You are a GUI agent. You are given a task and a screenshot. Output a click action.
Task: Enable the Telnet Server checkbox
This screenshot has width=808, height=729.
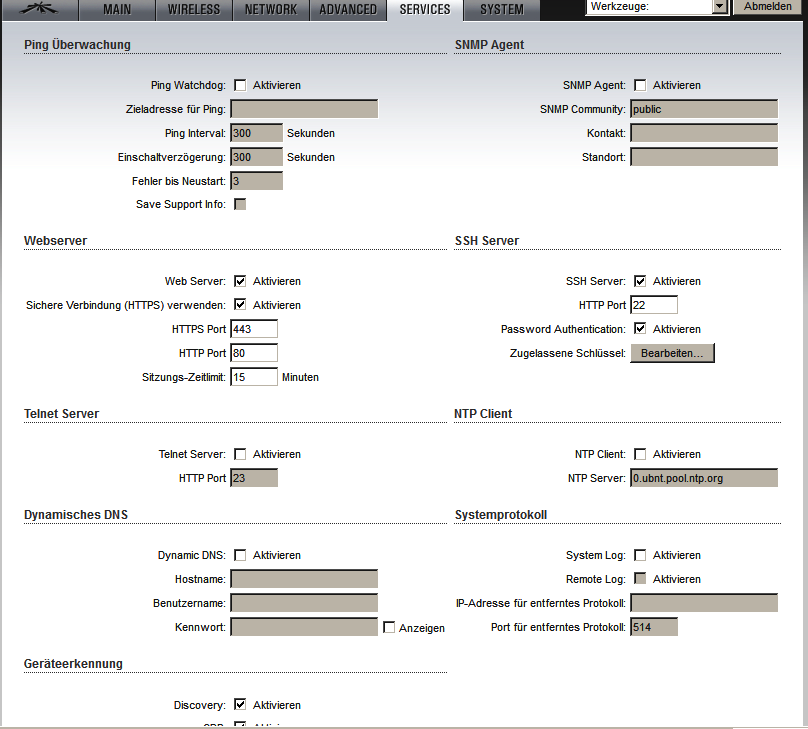click(x=240, y=455)
